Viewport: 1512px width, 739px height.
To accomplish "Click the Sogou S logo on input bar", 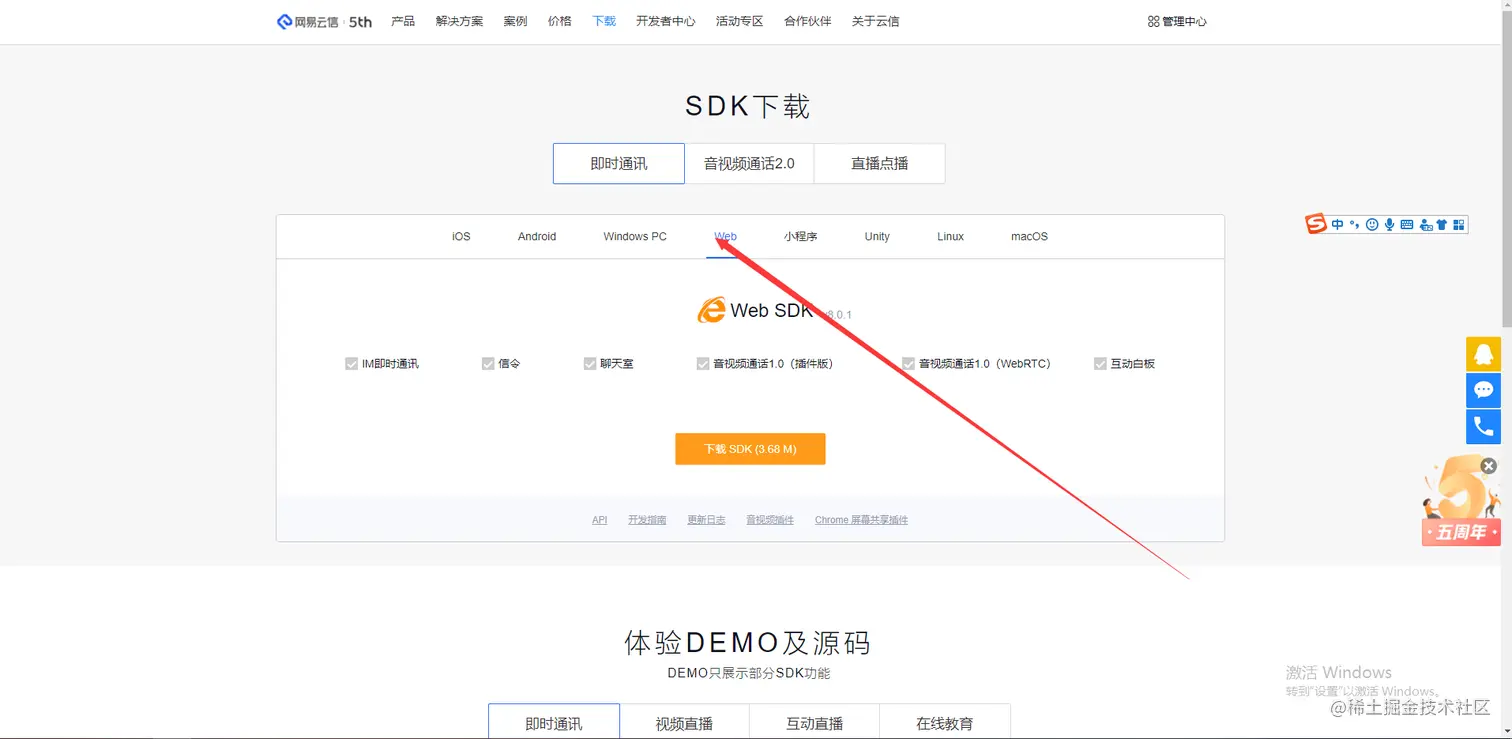I will pyautogui.click(x=1316, y=224).
